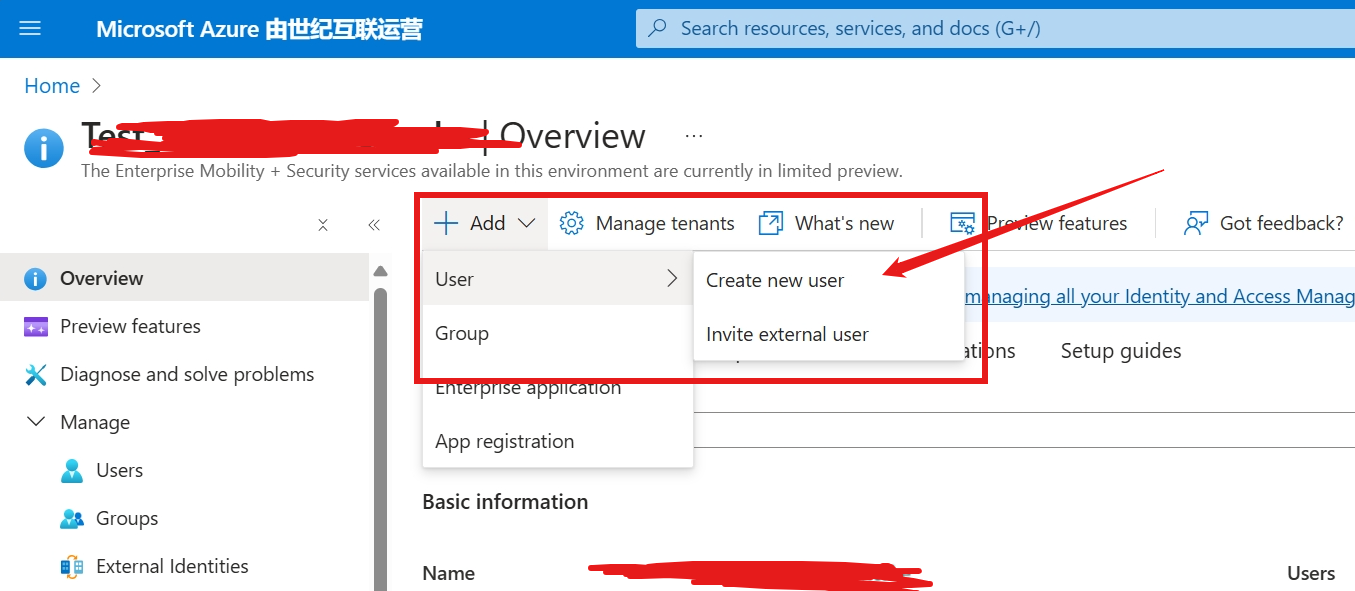The height and width of the screenshot is (591, 1355).
Task: Click the Users icon in sidebar
Action: [x=72, y=471]
